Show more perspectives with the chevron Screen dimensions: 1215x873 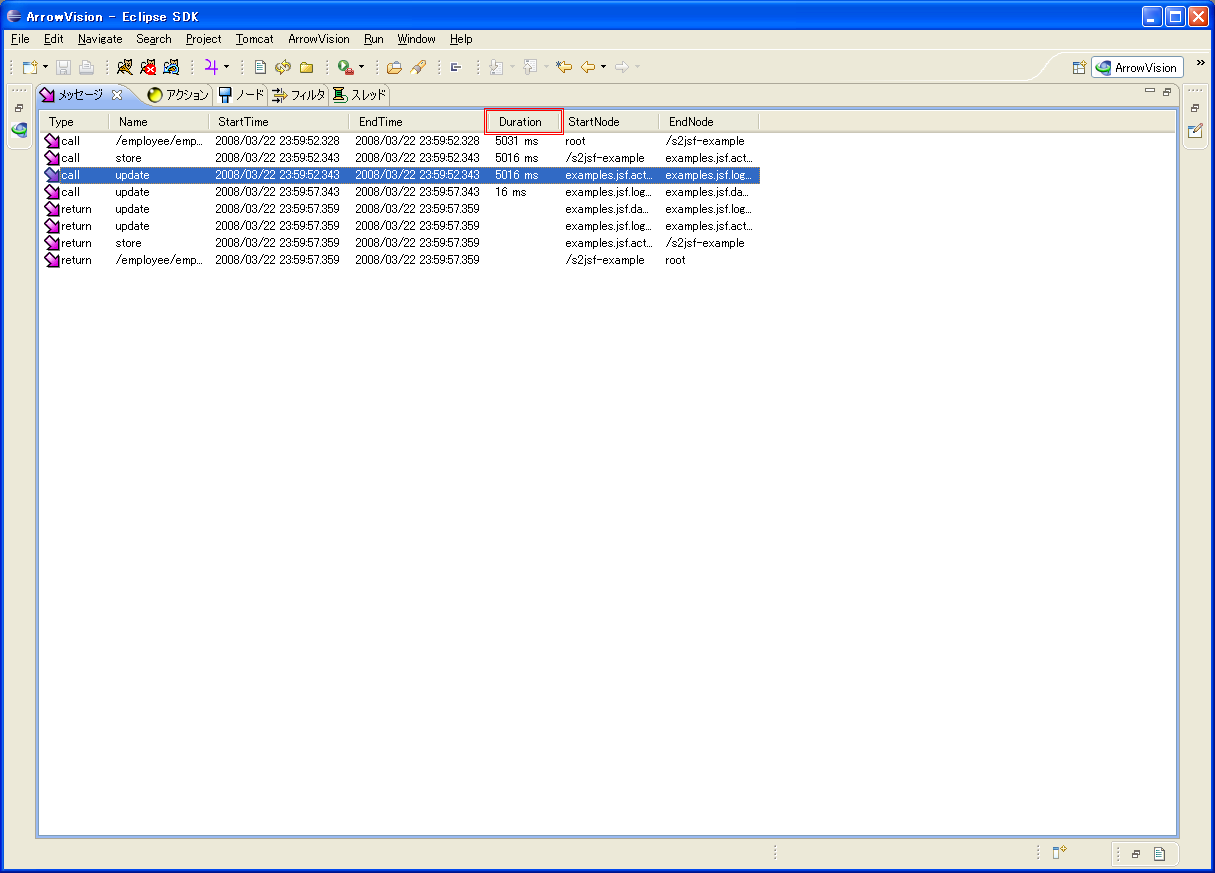[x=1200, y=63]
